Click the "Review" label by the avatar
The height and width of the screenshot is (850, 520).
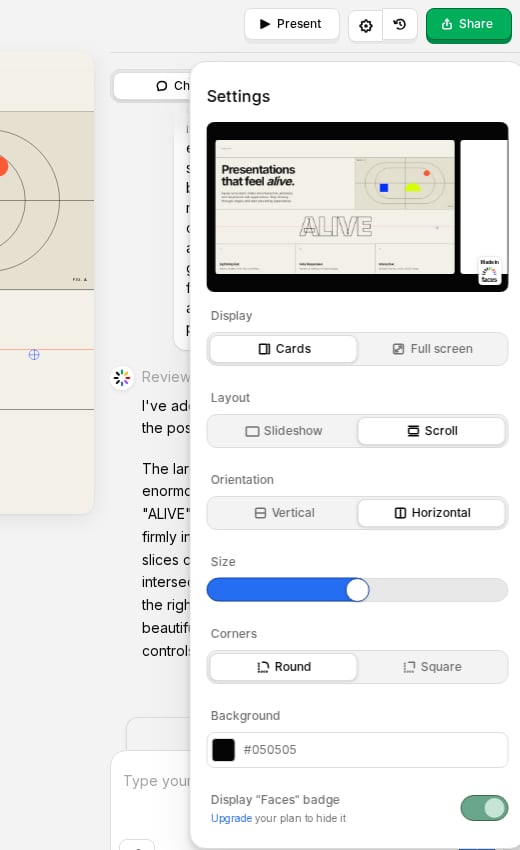(165, 377)
